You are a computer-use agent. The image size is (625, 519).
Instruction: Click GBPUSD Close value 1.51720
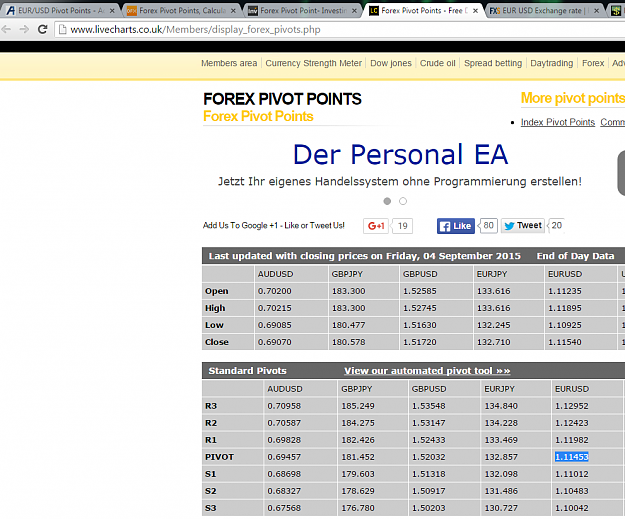click(420, 342)
